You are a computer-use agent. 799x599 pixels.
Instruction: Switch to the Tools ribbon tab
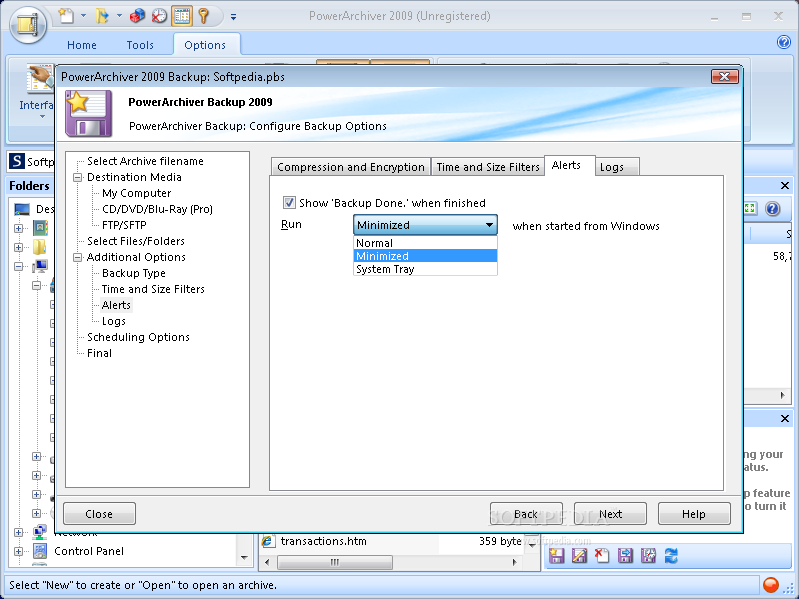tap(140, 45)
